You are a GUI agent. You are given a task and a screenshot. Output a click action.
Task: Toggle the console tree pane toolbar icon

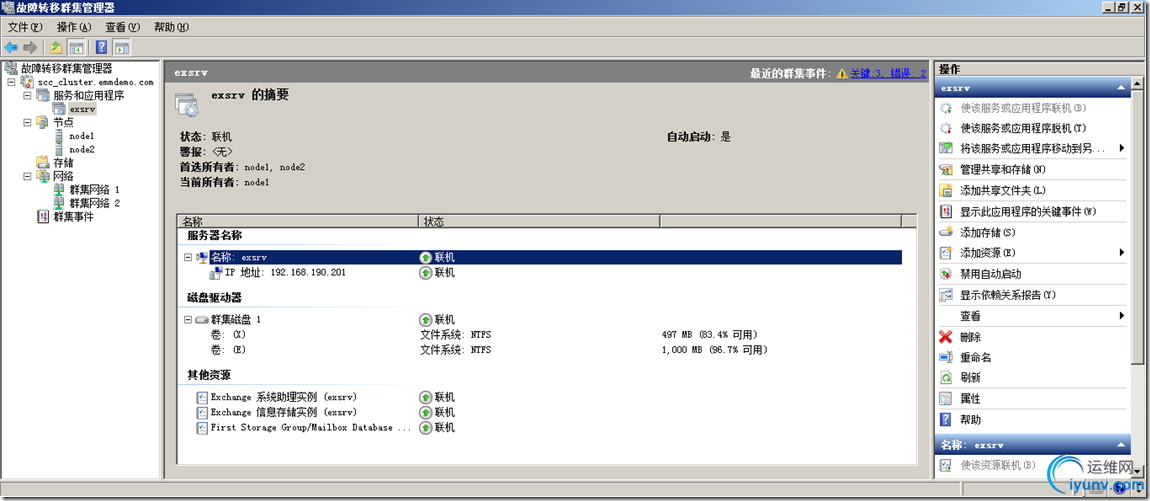[76, 48]
